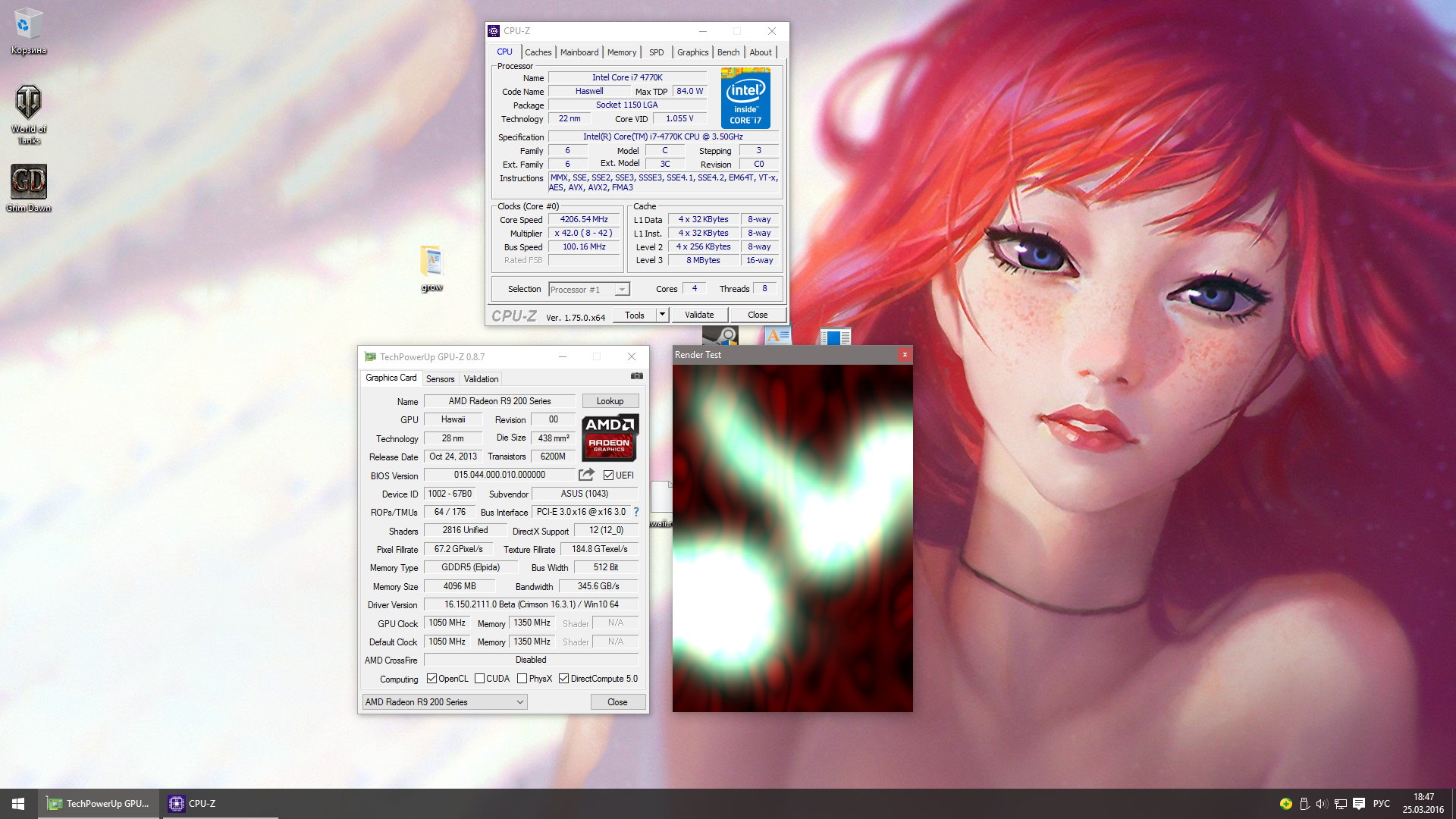1456x819 pixels.
Task: Enable the CUDA checkbox
Action: pos(479,679)
